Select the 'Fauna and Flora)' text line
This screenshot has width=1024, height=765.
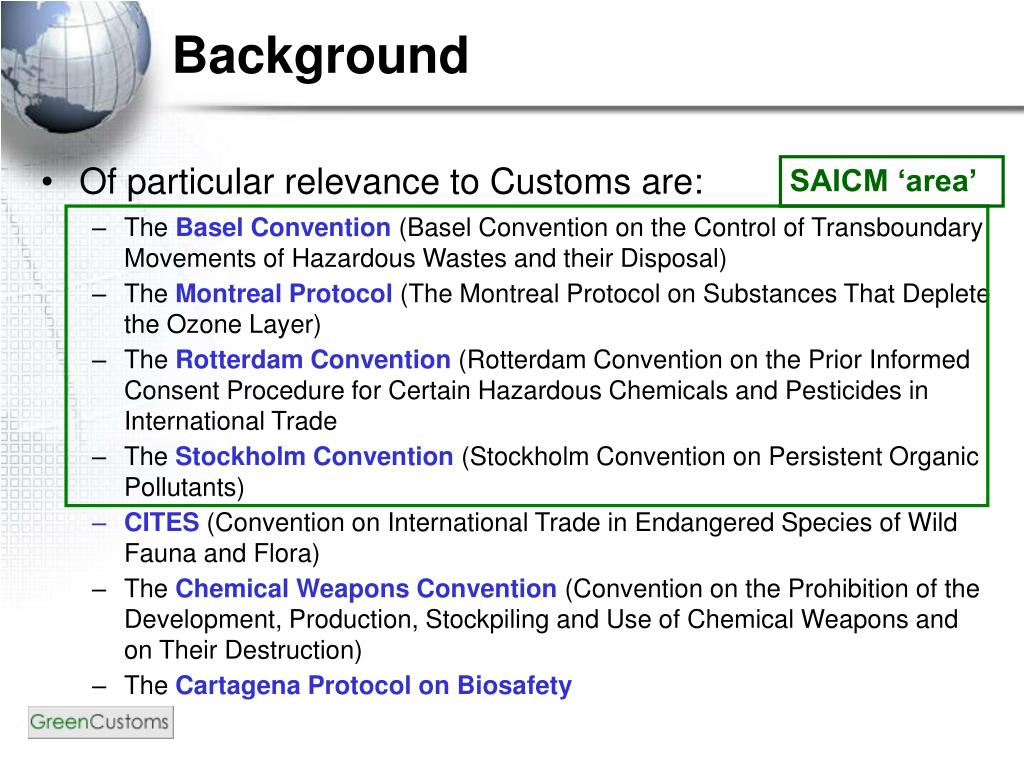(221, 553)
